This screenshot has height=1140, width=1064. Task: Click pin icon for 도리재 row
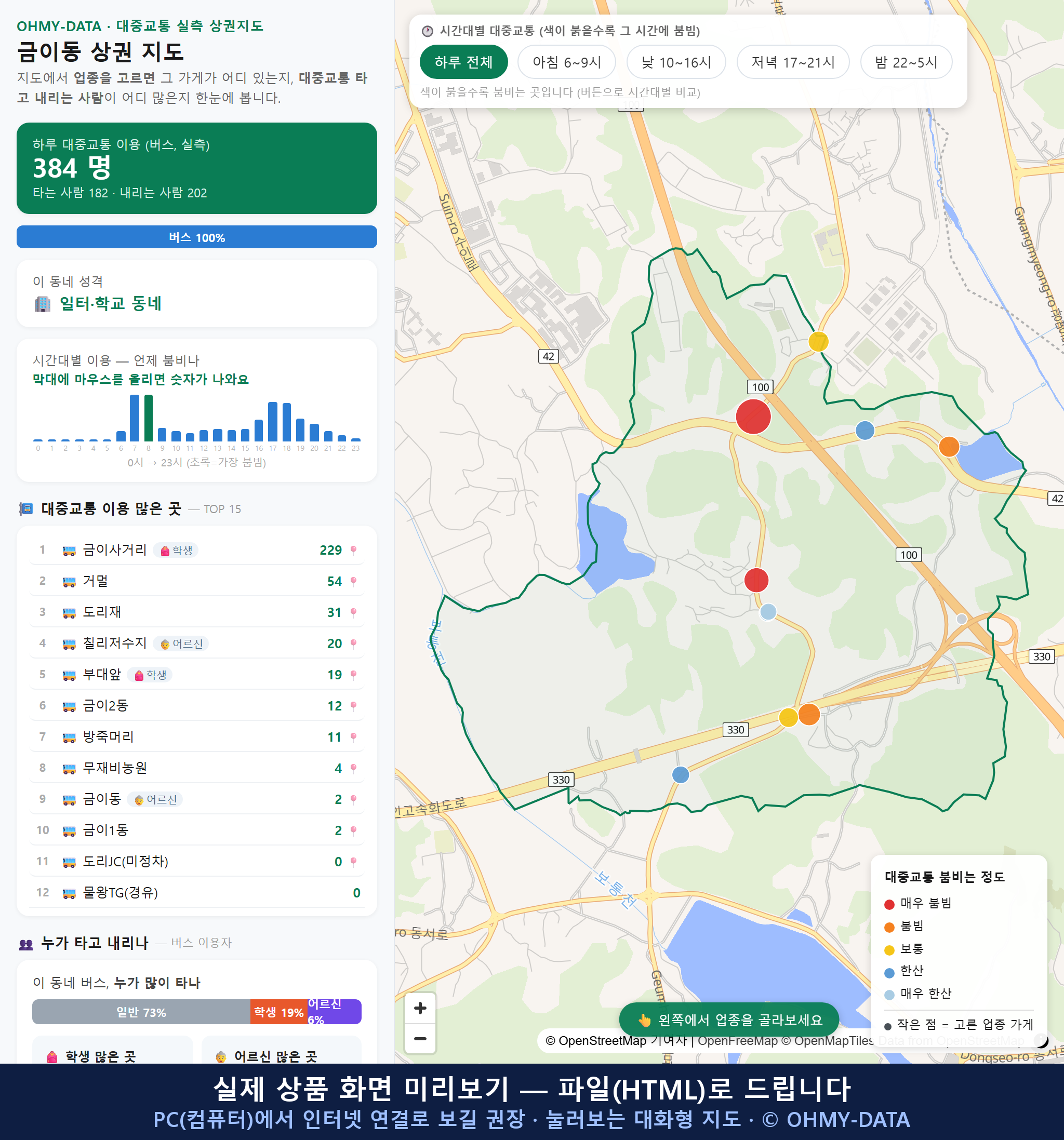coord(353,612)
